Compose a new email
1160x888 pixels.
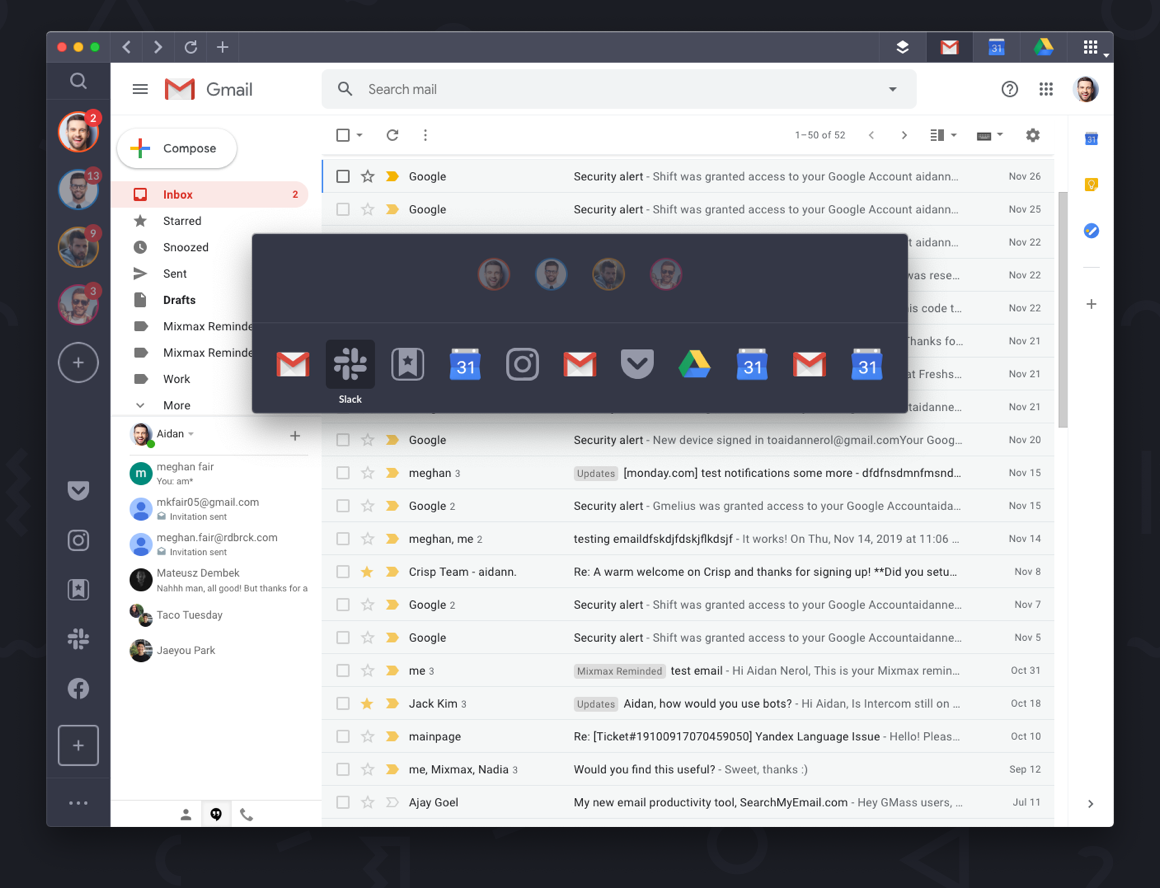click(177, 148)
